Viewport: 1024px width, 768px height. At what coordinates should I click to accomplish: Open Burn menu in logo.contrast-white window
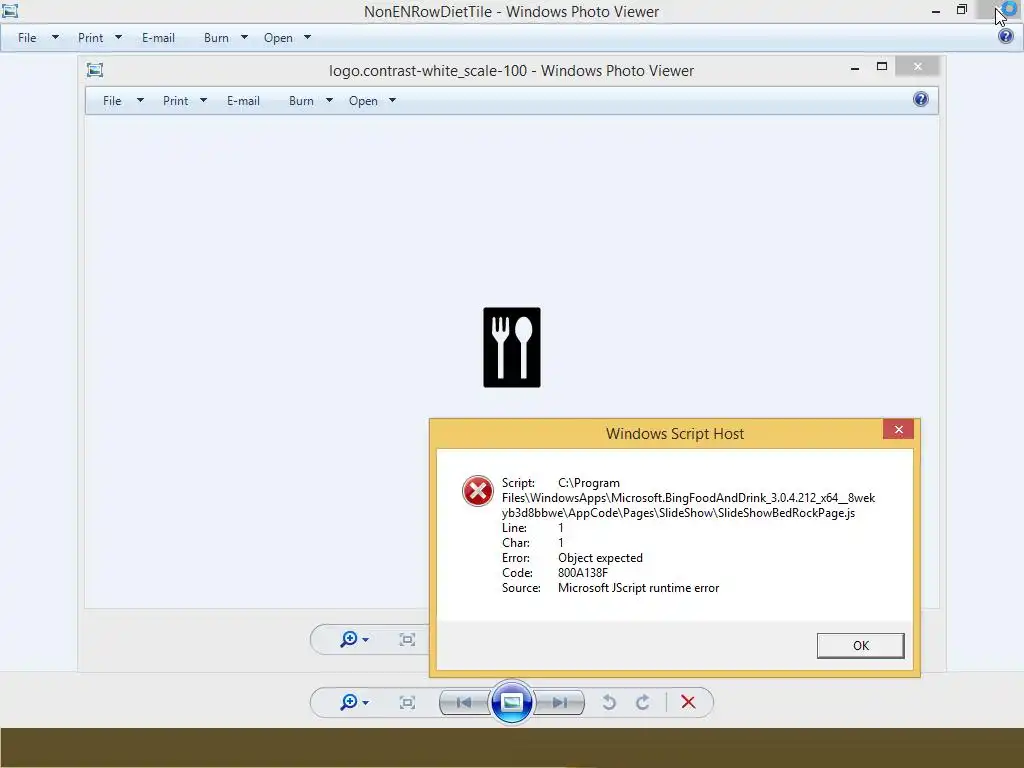(301, 101)
